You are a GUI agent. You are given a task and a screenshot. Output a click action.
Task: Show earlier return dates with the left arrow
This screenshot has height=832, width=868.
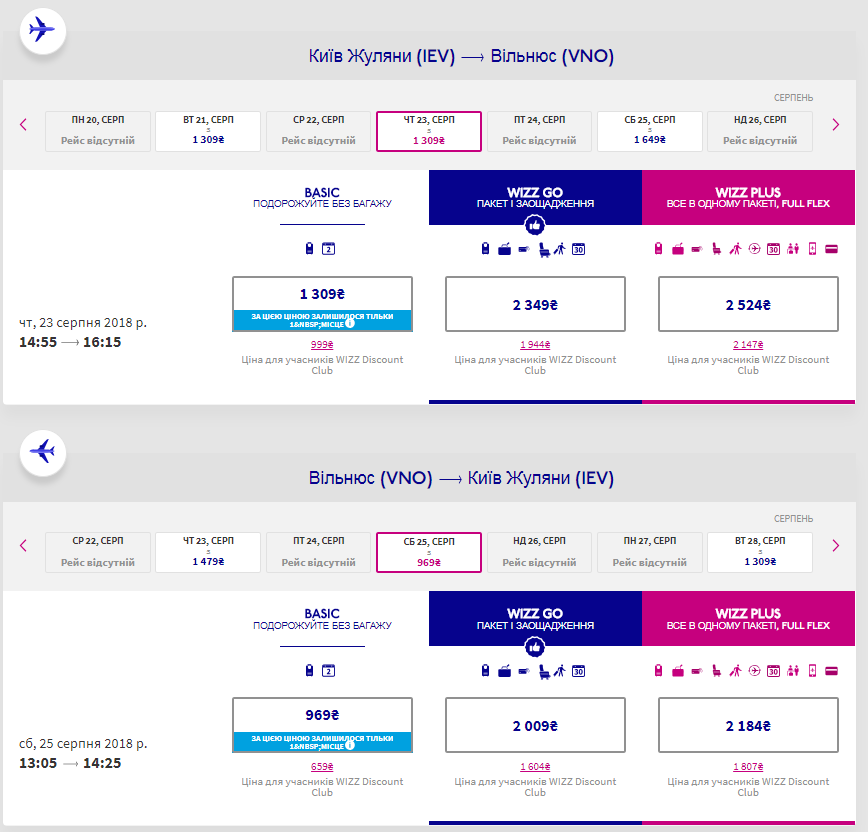coord(23,546)
